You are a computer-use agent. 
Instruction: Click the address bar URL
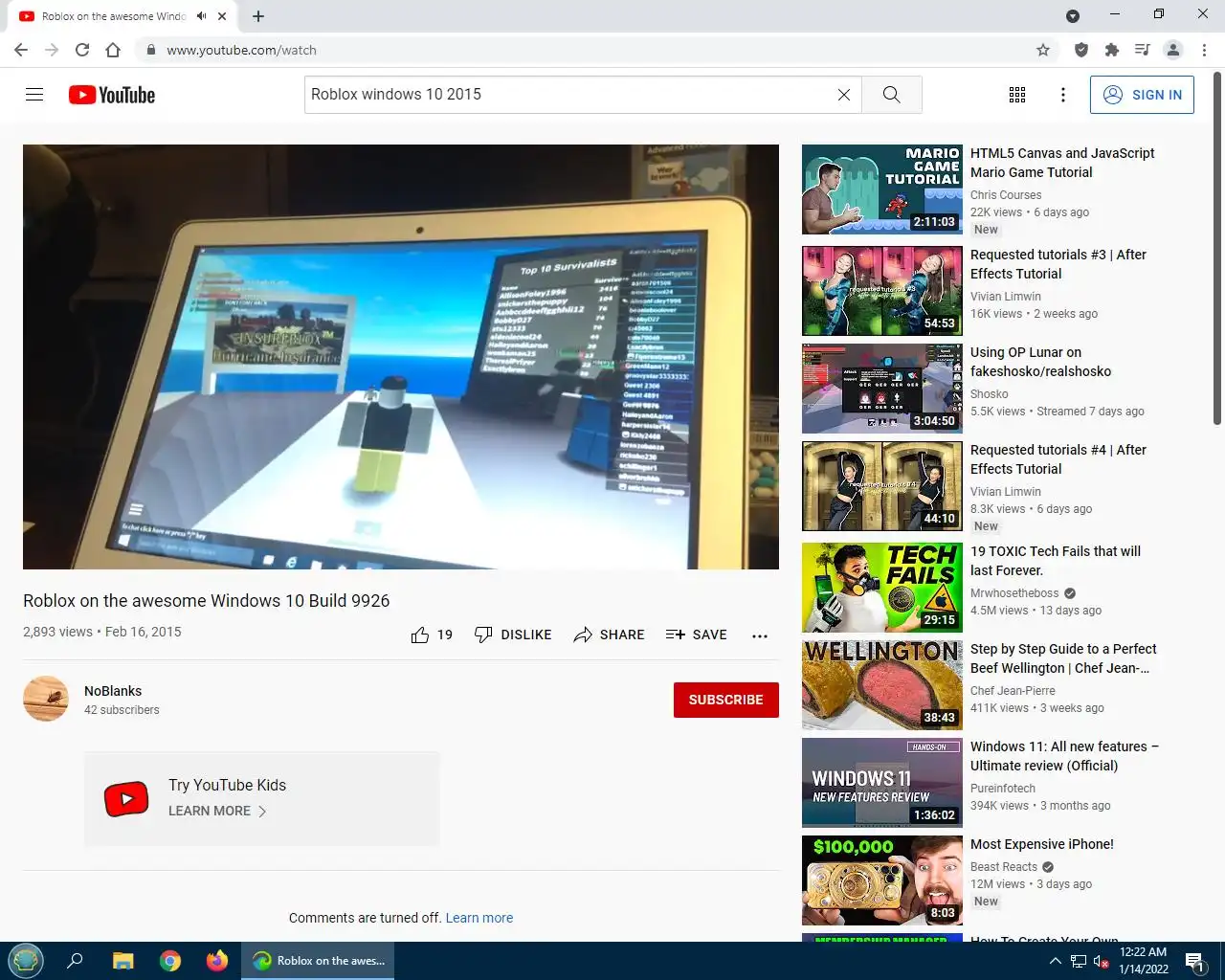241,50
